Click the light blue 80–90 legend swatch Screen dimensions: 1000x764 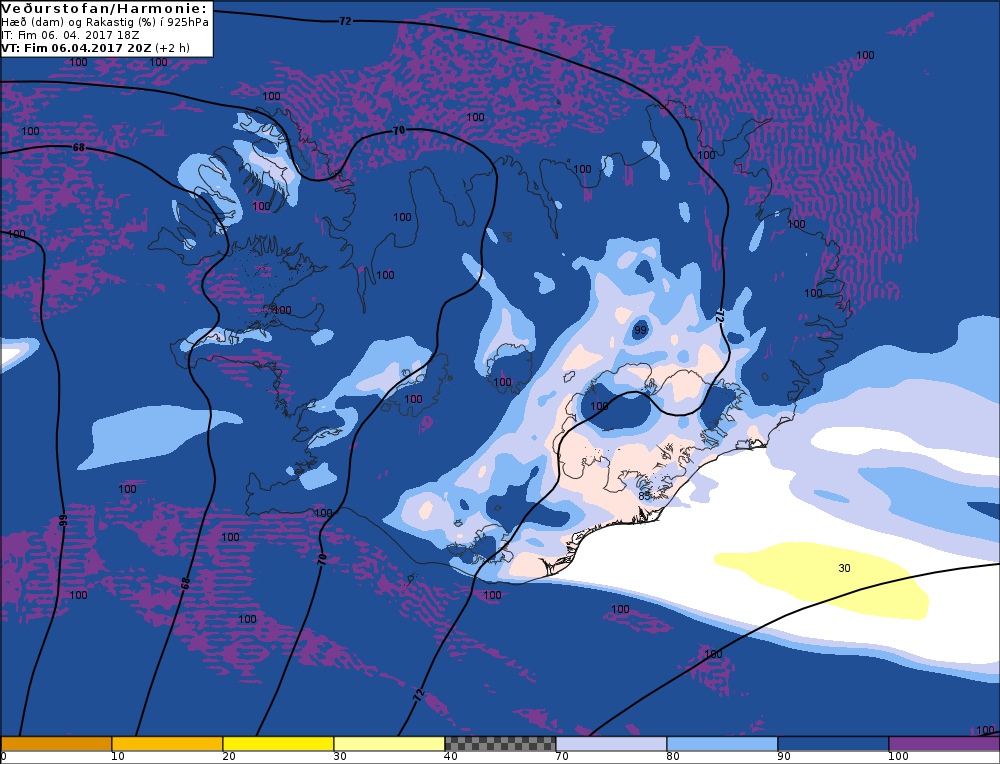722,744
